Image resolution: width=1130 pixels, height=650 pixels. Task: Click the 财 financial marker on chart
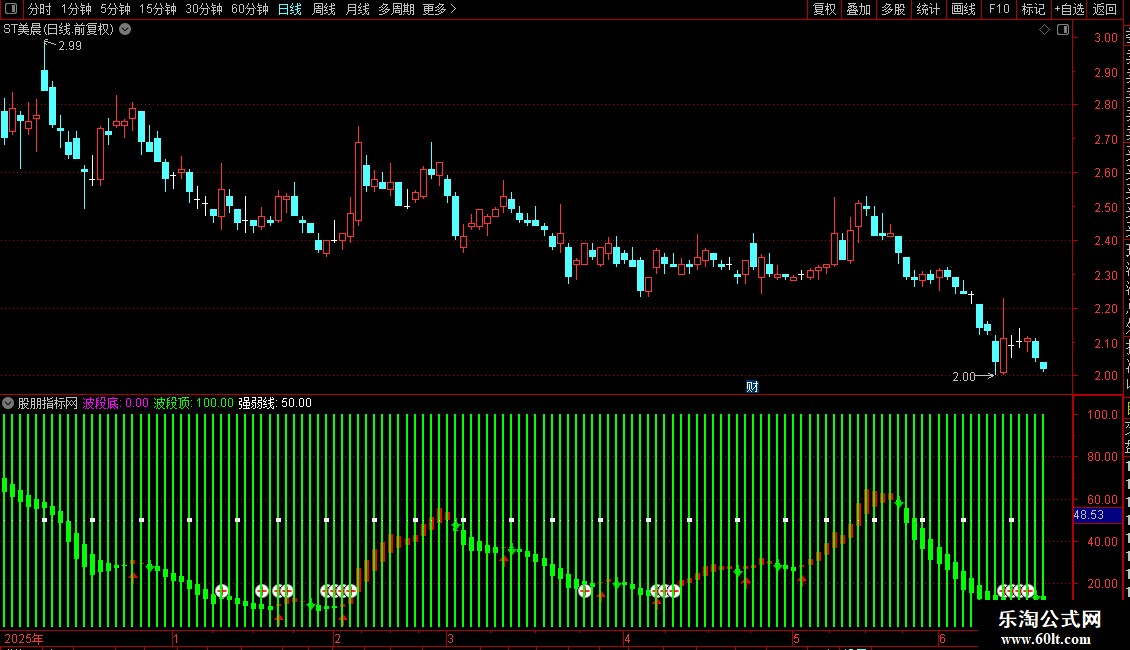click(x=752, y=387)
